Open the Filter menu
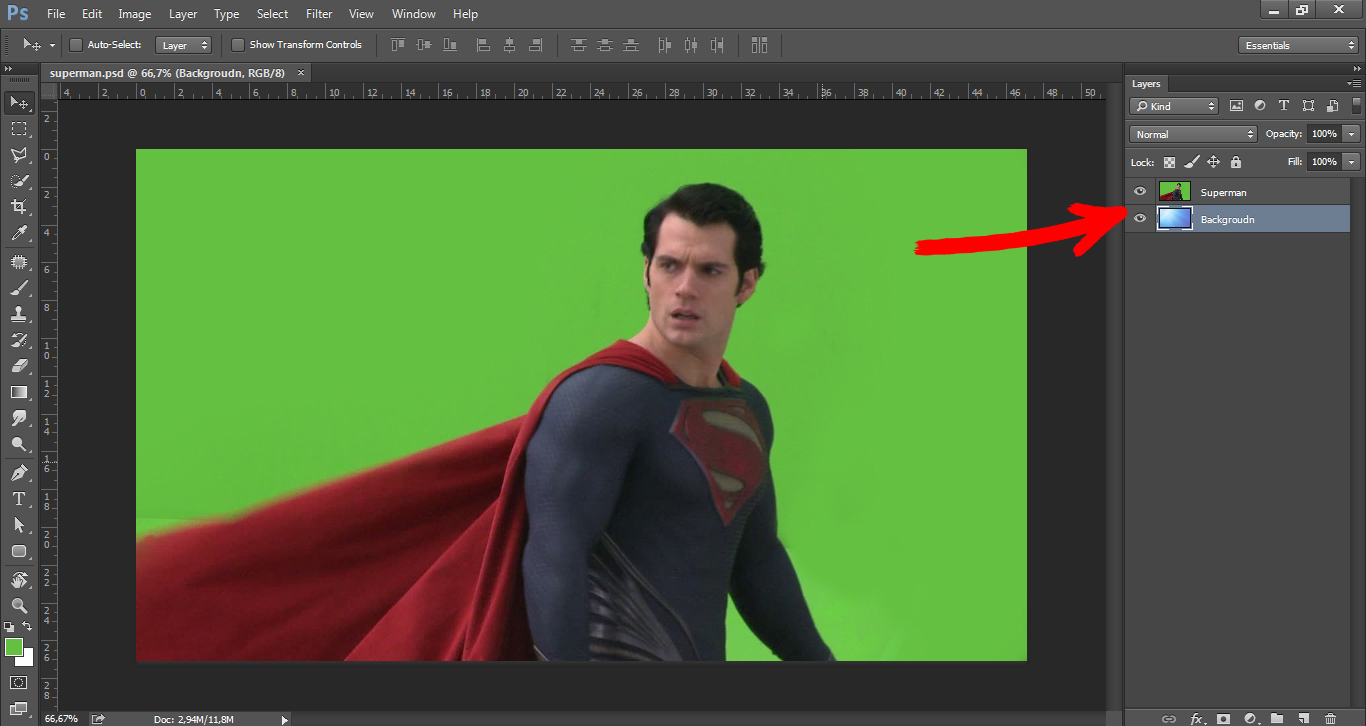The width and height of the screenshot is (1366, 726). (319, 14)
